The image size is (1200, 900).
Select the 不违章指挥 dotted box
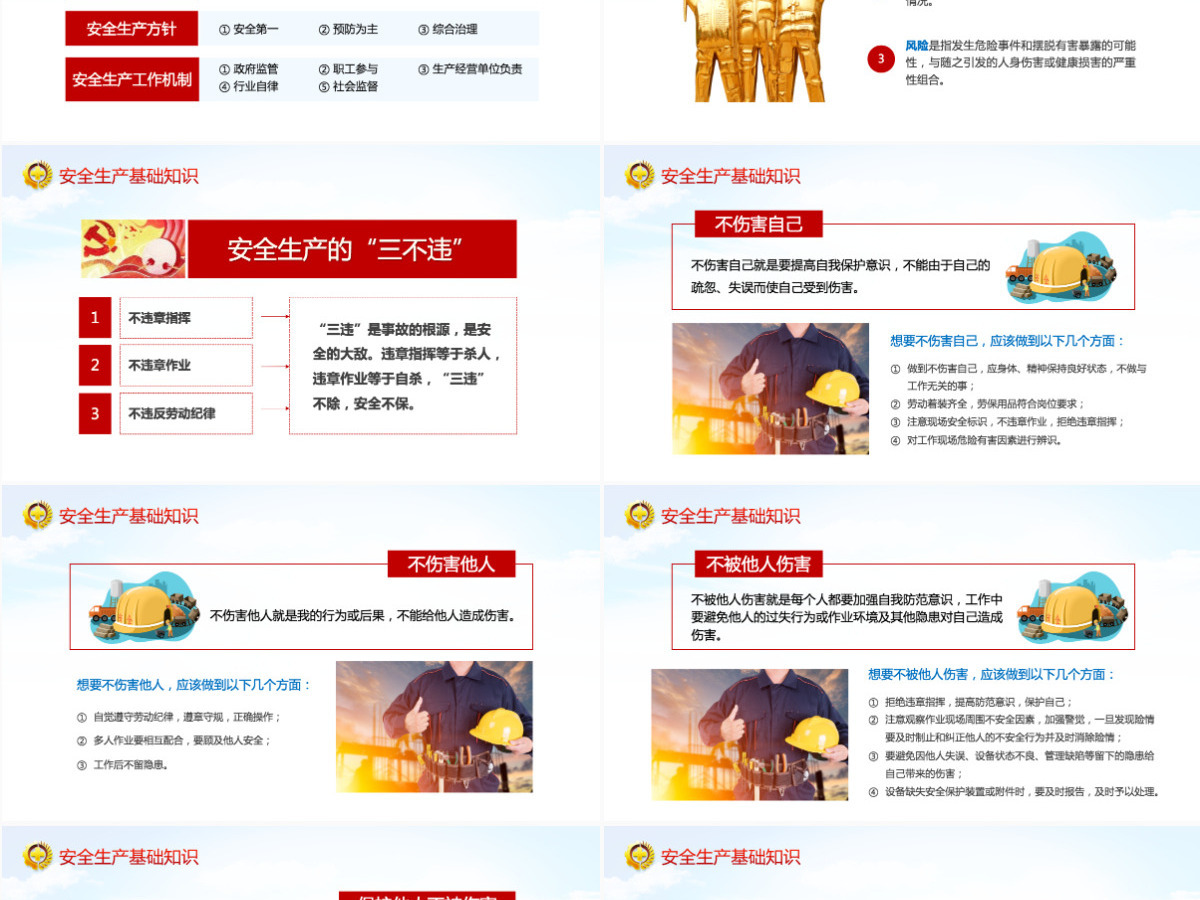click(x=186, y=317)
